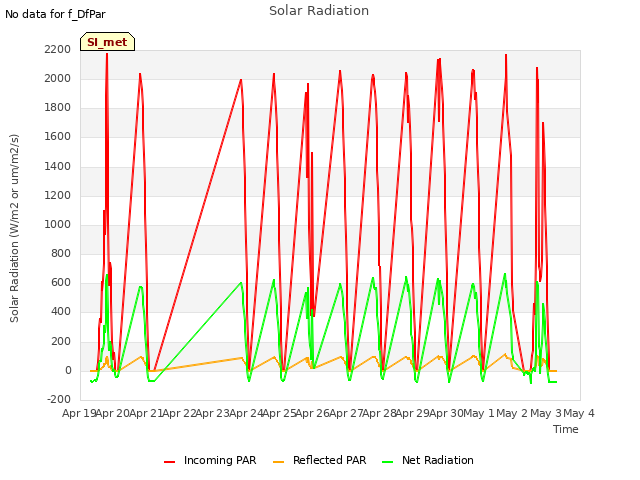Click the 1800 y-axis tick label
640x480 pixels.
(58, 108)
